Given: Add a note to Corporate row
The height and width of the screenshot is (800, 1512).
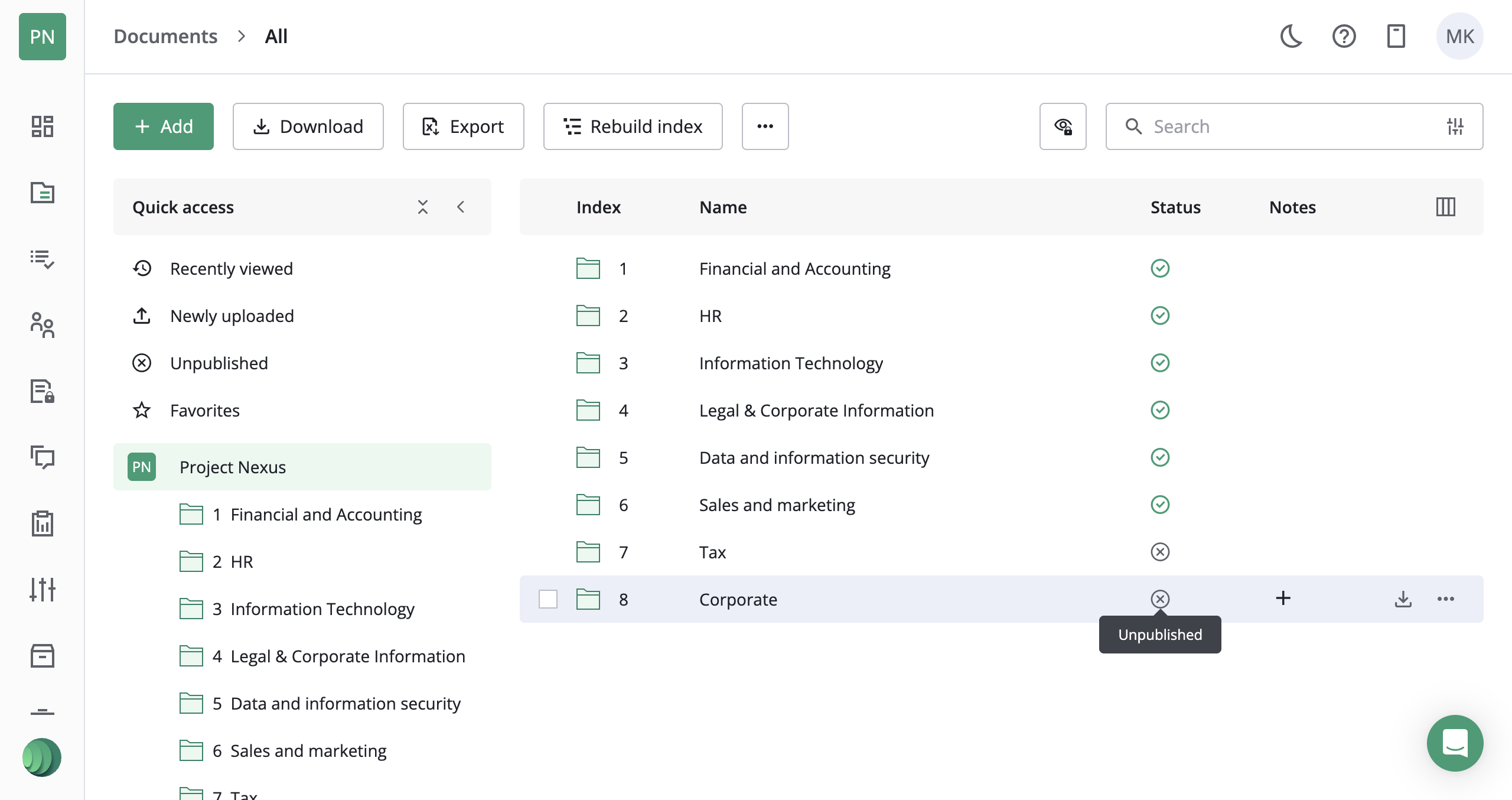Looking at the screenshot, I should coord(1283,599).
